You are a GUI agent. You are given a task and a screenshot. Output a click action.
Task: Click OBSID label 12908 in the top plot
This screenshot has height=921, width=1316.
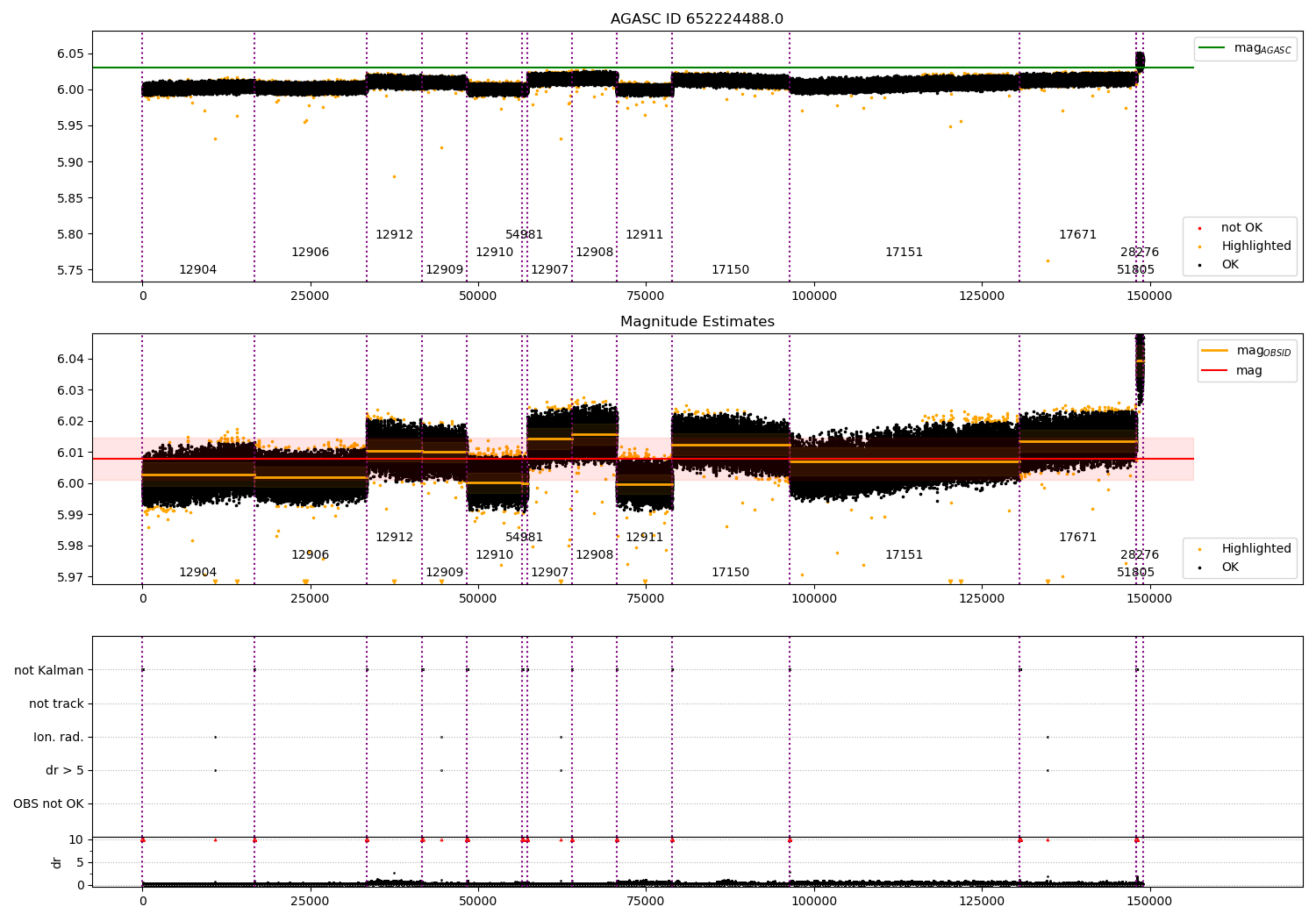[594, 253]
